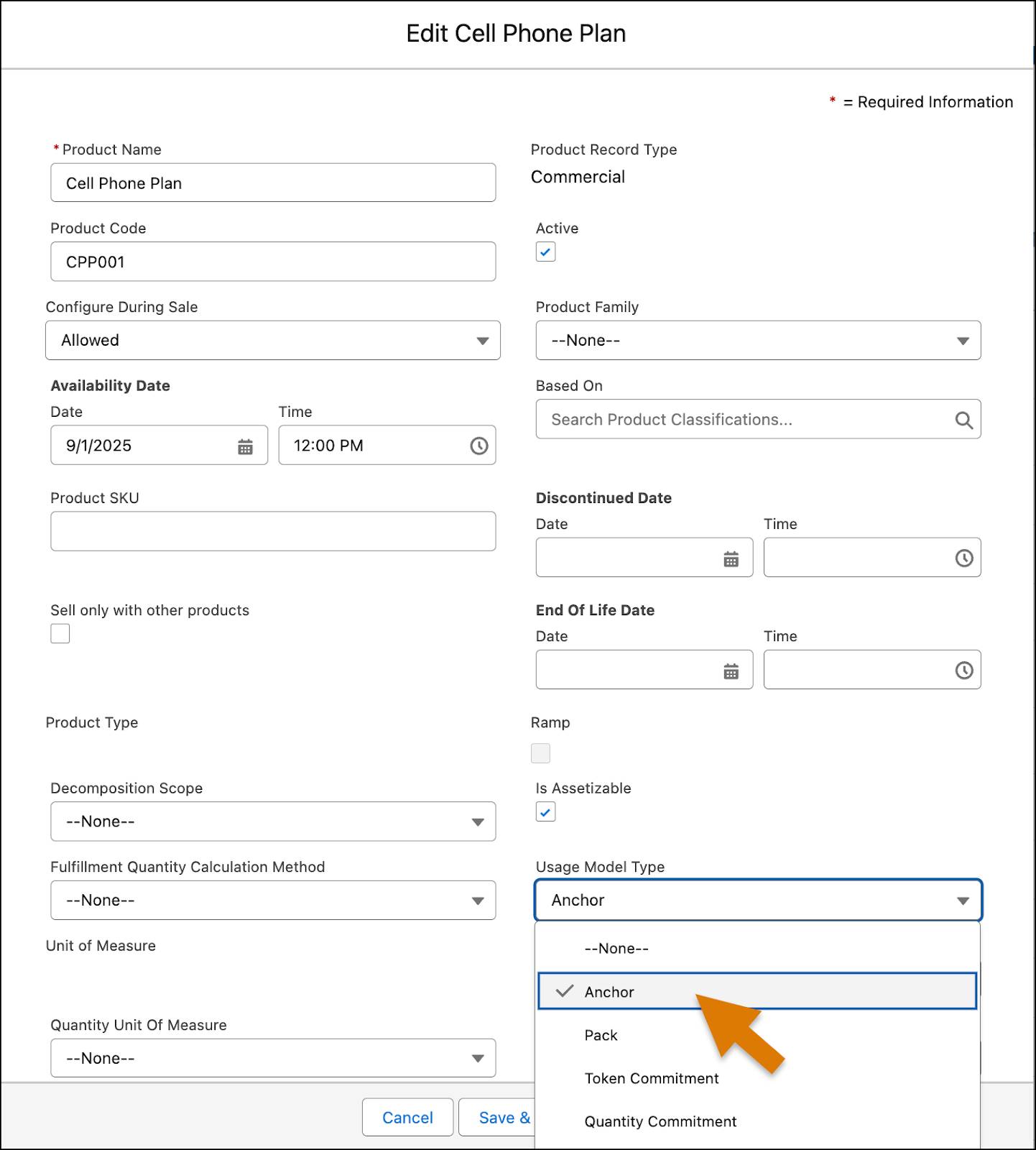This screenshot has height=1150, width=1036.
Task: Click the Product Type label
Action: [x=92, y=722]
